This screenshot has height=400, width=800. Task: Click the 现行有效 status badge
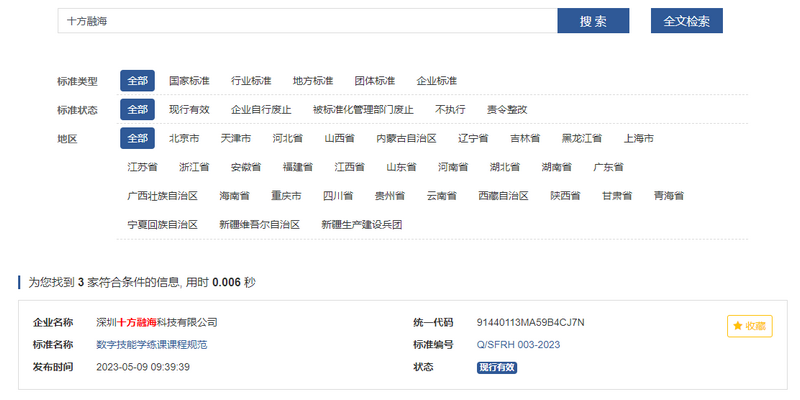[497, 367]
